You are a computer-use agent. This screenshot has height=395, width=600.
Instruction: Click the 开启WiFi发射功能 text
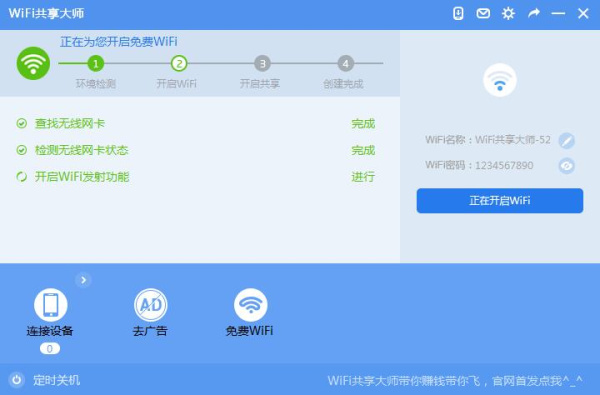[x=82, y=176]
